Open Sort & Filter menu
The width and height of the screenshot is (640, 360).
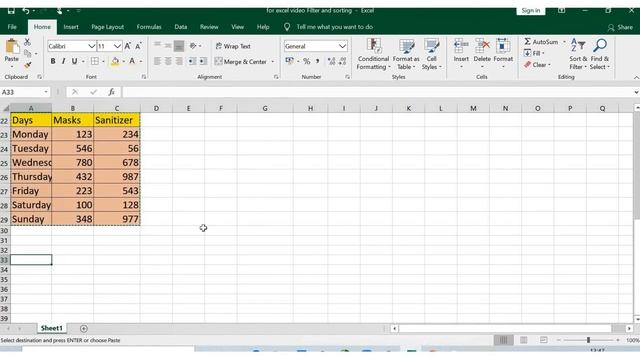pyautogui.click(x=578, y=54)
